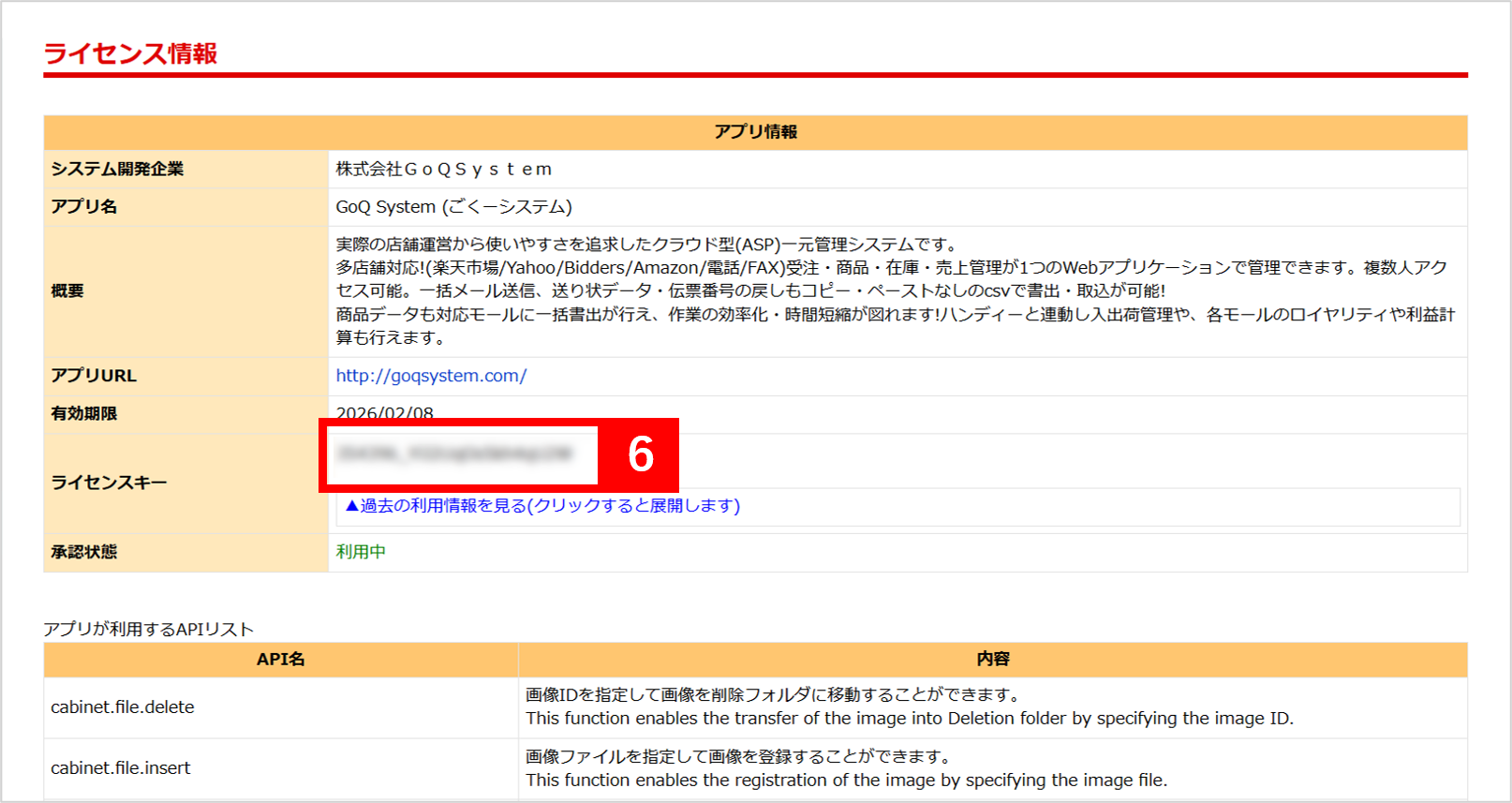Click the blurred license key value
The image size is (1512, 803).
click(455, 454)
